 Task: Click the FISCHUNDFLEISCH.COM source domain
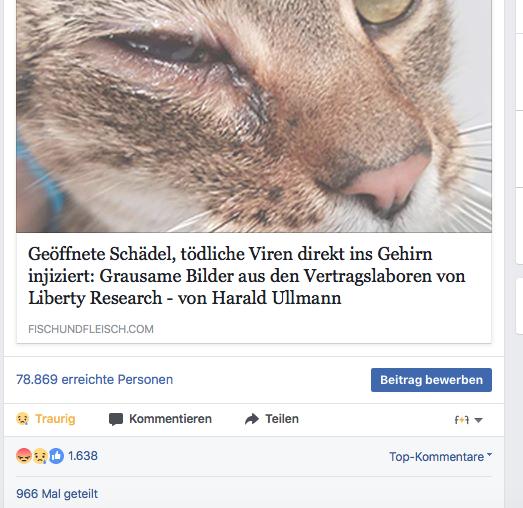[x=91, y=329]
